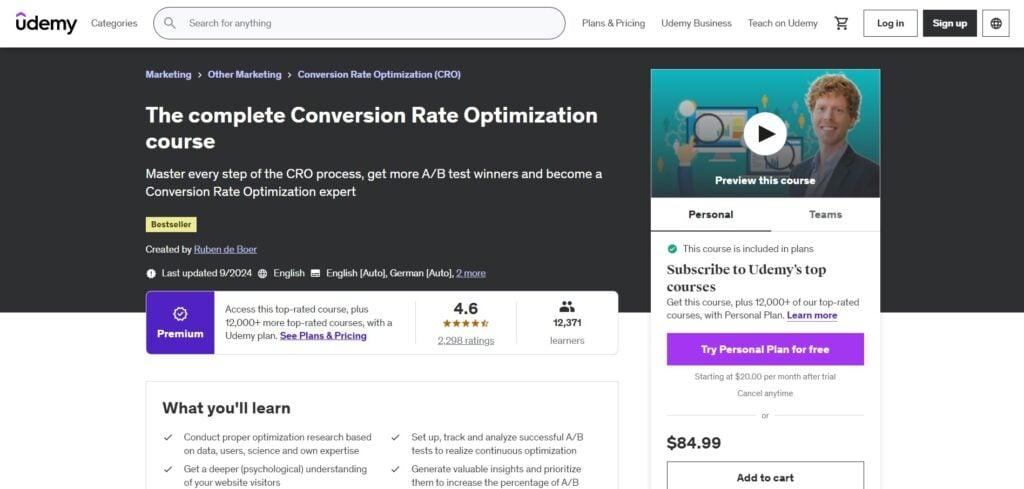Click the star rating icons

coord(465,324)
